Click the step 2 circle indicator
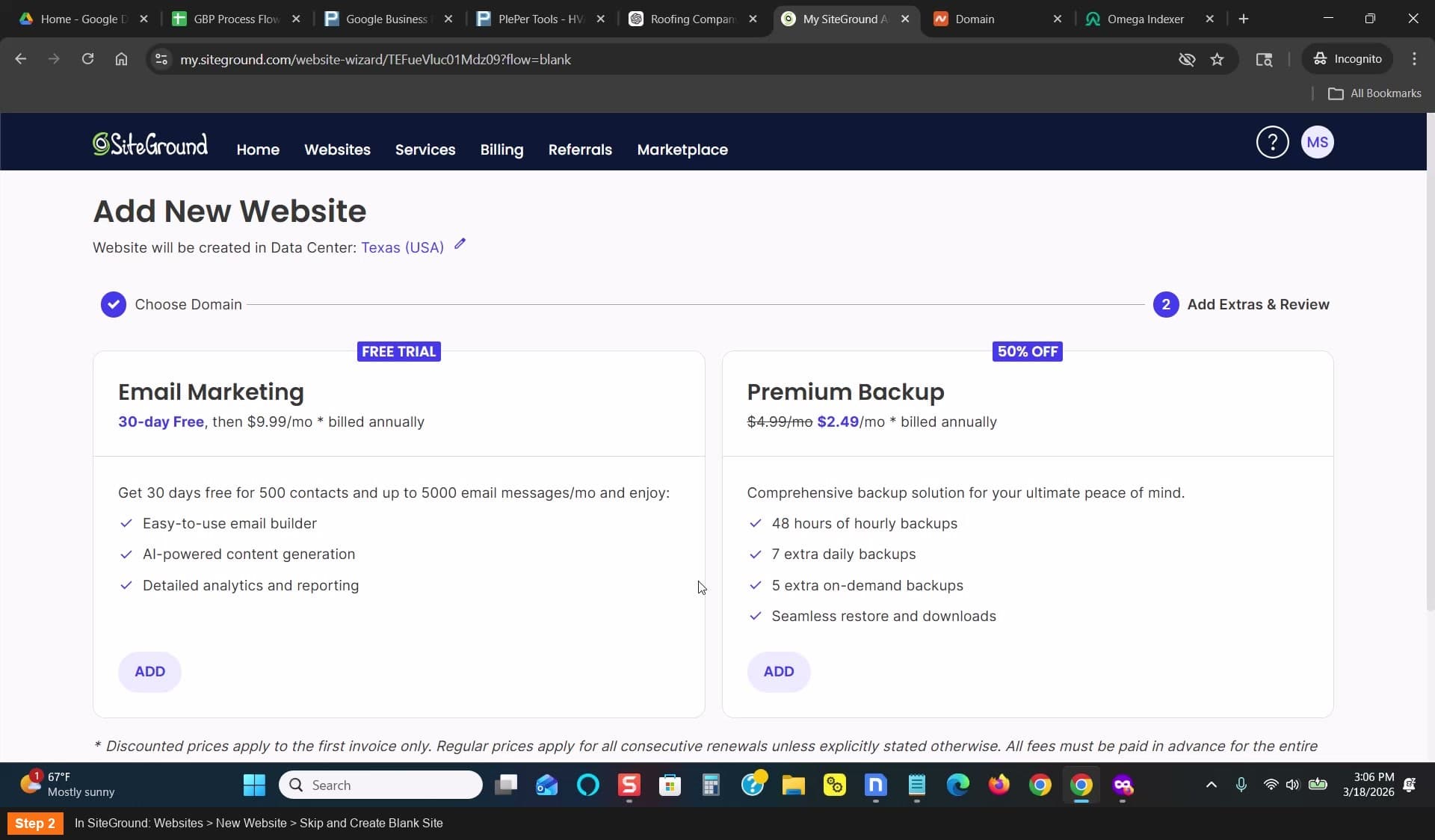This screenshot has height=840, width=1435. (1166, 304)
